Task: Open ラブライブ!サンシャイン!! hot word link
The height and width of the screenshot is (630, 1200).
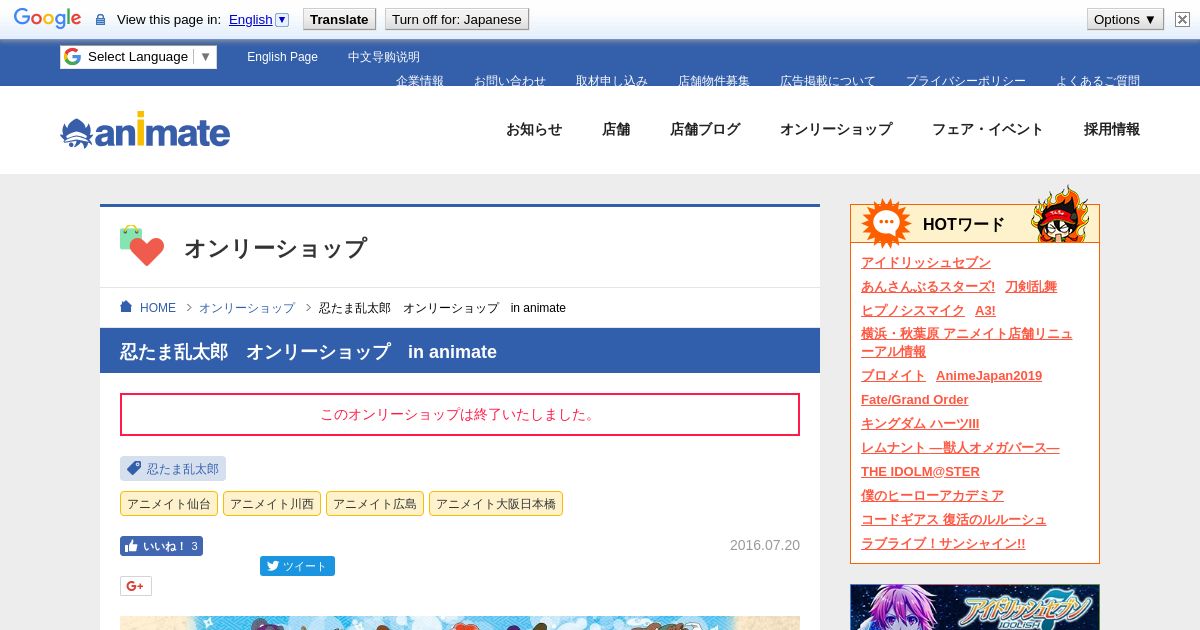Action: 943,543
